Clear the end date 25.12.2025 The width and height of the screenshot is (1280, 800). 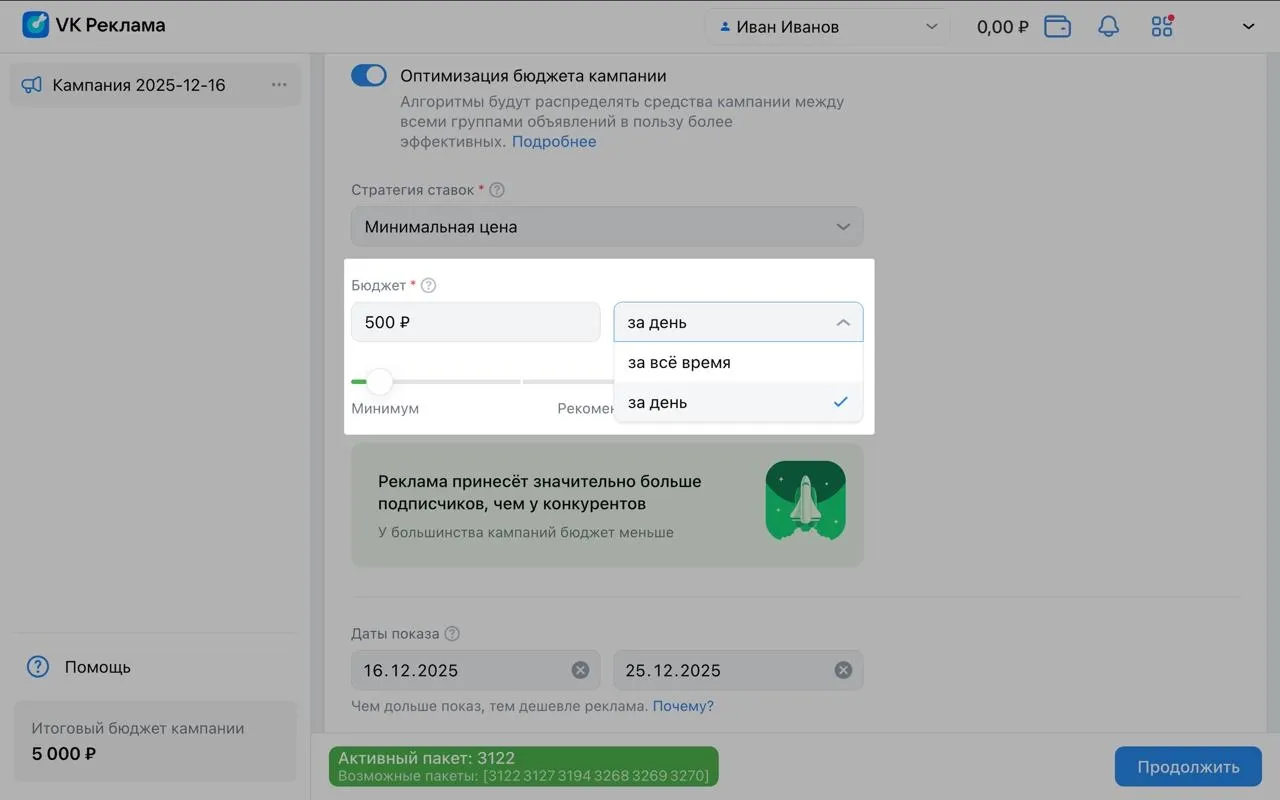pyautogui.click(x=843, y=670)
